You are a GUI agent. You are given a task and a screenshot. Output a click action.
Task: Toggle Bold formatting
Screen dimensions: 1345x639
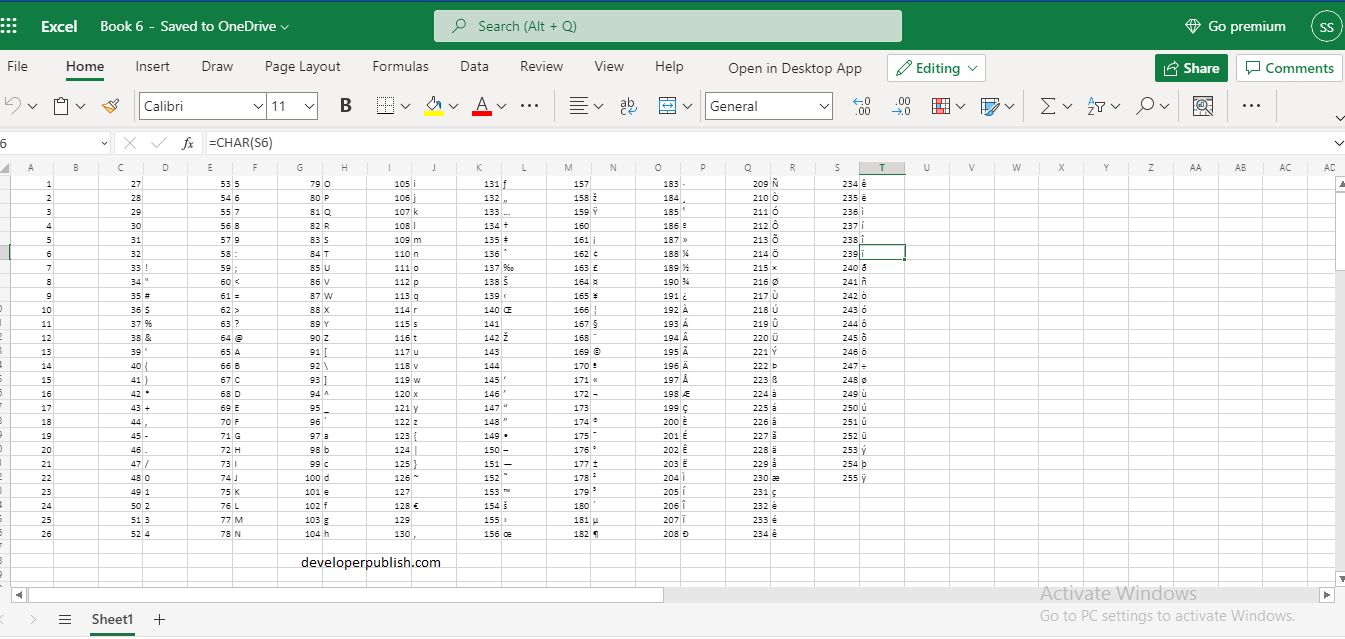pyautogui.click(x=346, y=106)
